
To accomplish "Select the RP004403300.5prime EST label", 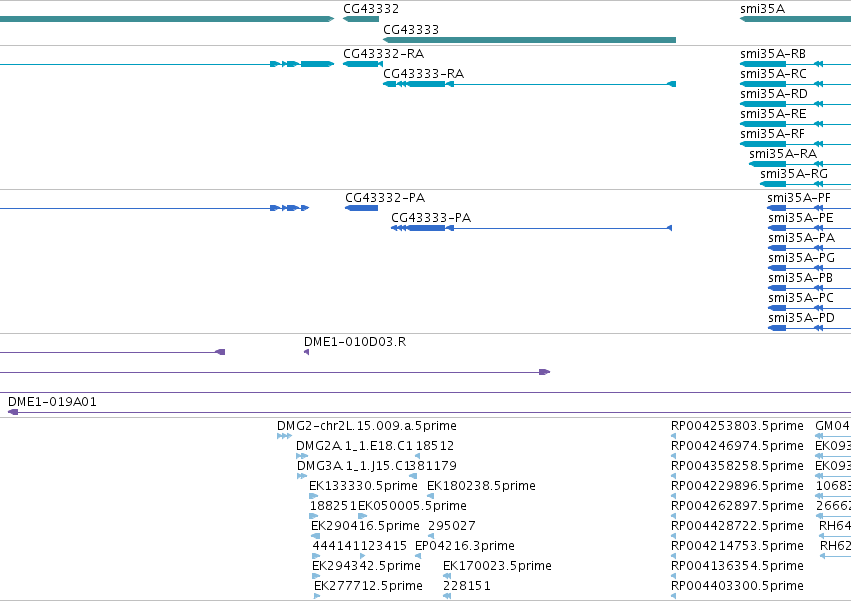I will tap(737, 586).
